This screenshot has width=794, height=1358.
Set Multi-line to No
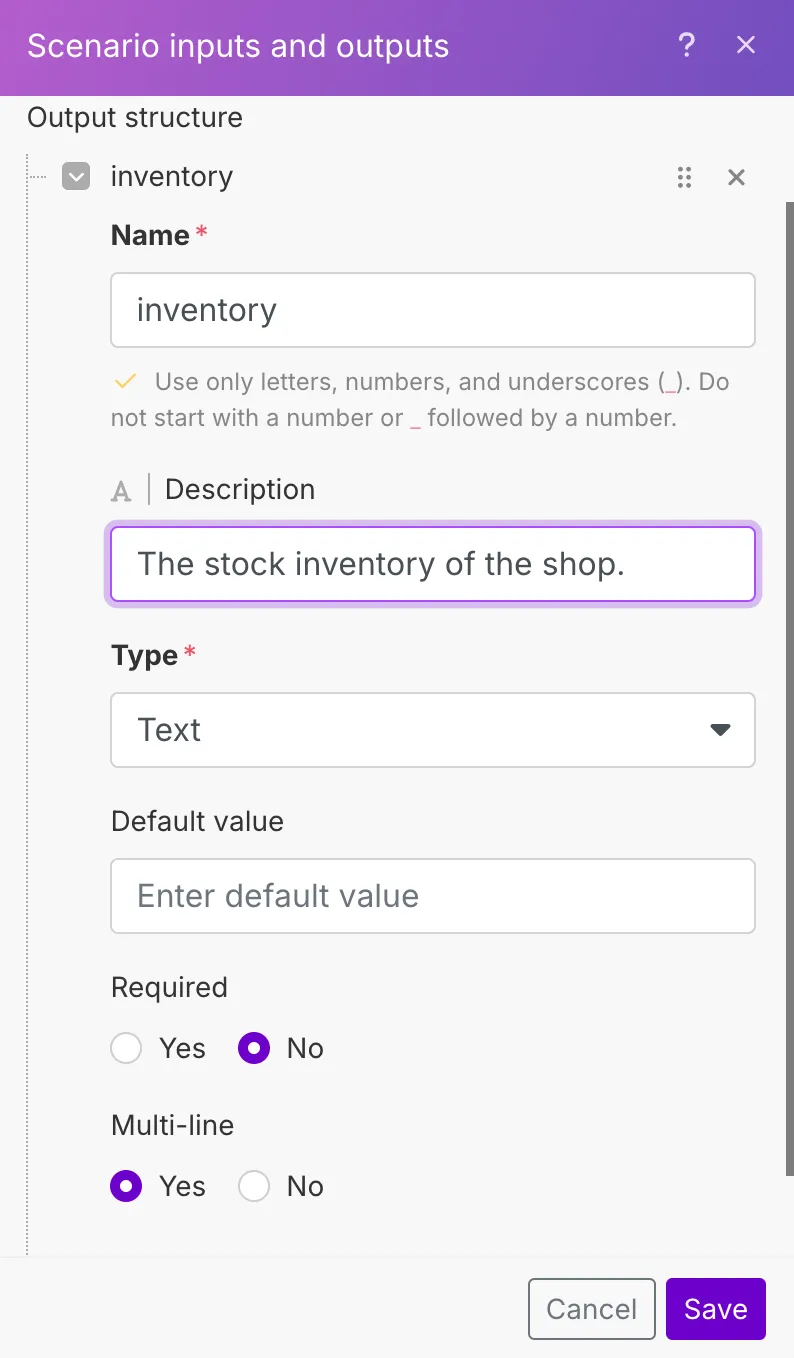tap(254, 1187)
